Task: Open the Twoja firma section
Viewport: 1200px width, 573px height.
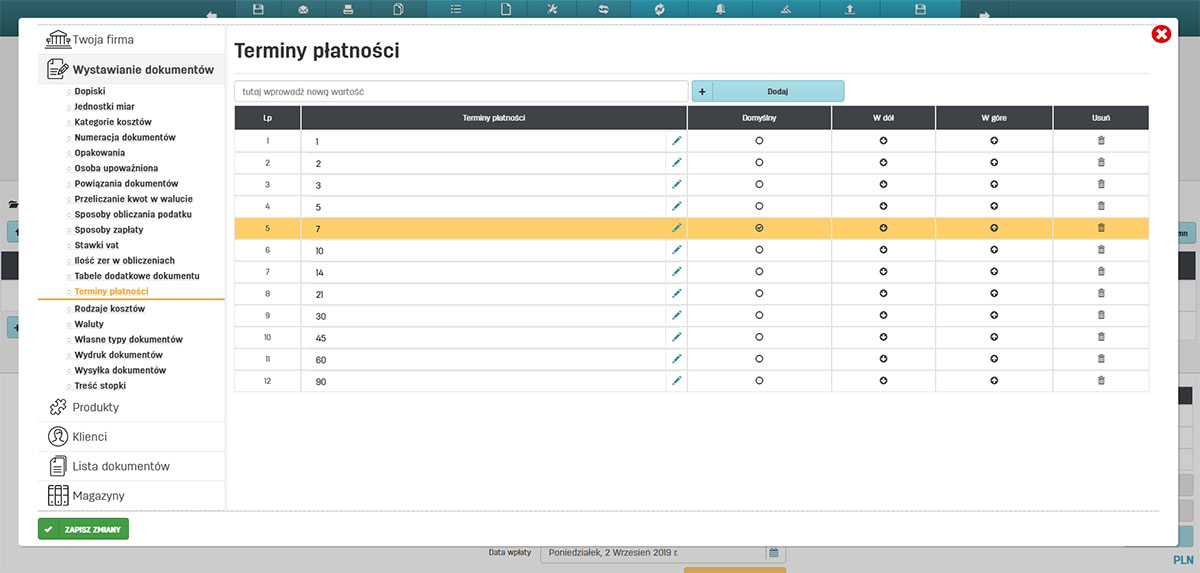Action: tap(102, 40)
